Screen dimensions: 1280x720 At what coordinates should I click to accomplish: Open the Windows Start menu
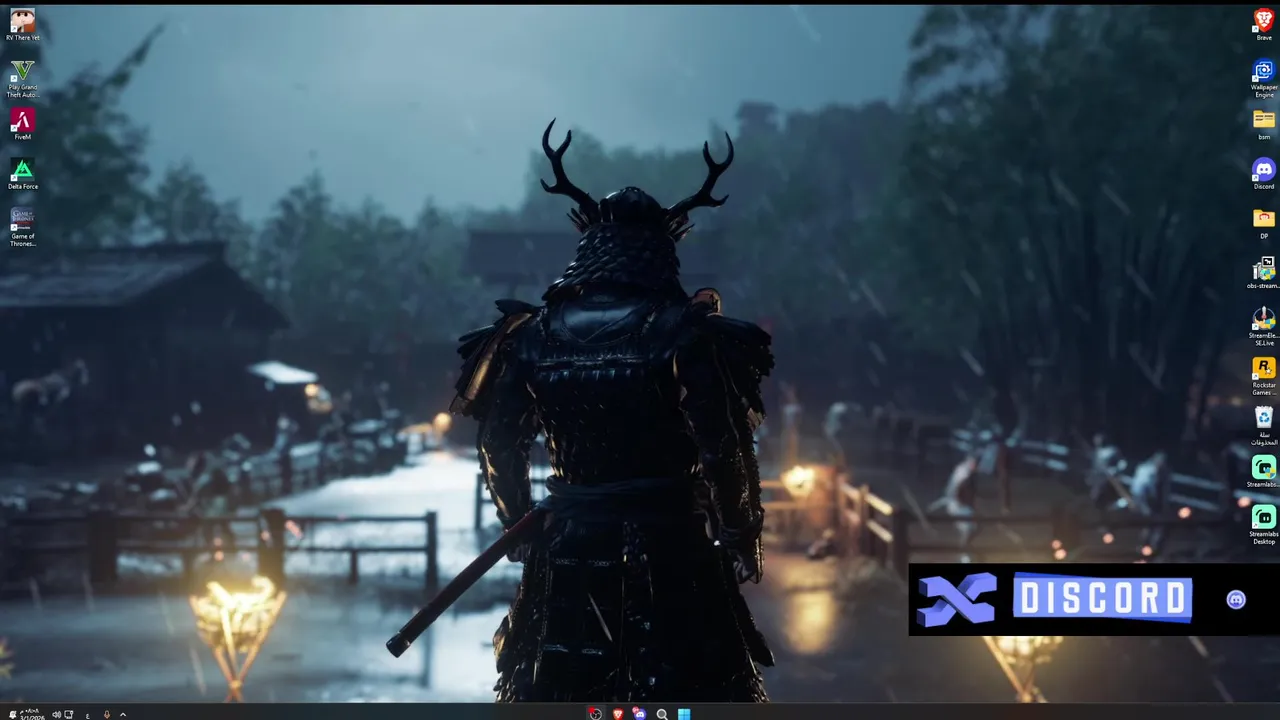coord(684,714)
